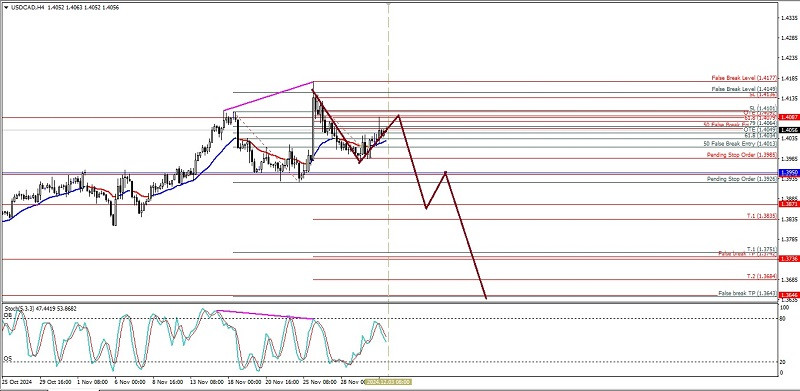Select the 'Pending Stop Order (1.3926)' gray label
800x391 pixels.
coord(741,179)
